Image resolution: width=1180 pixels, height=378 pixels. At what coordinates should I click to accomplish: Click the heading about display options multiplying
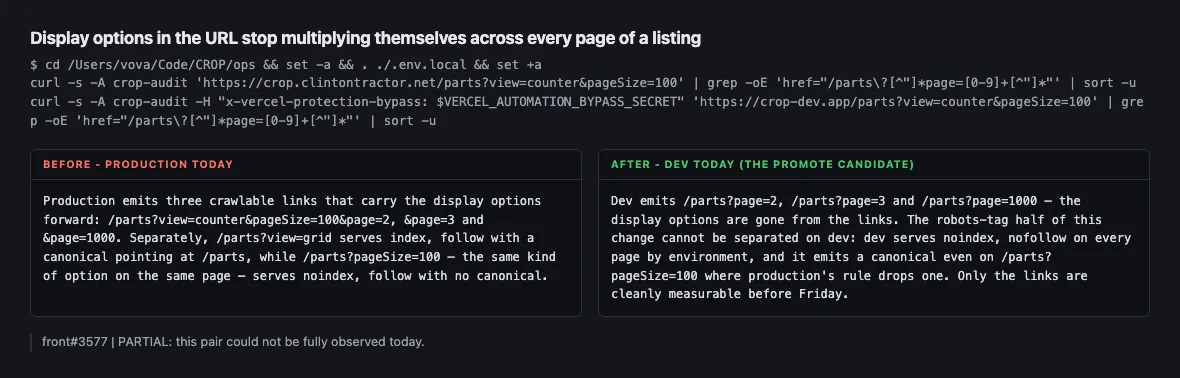click(365, 38)
